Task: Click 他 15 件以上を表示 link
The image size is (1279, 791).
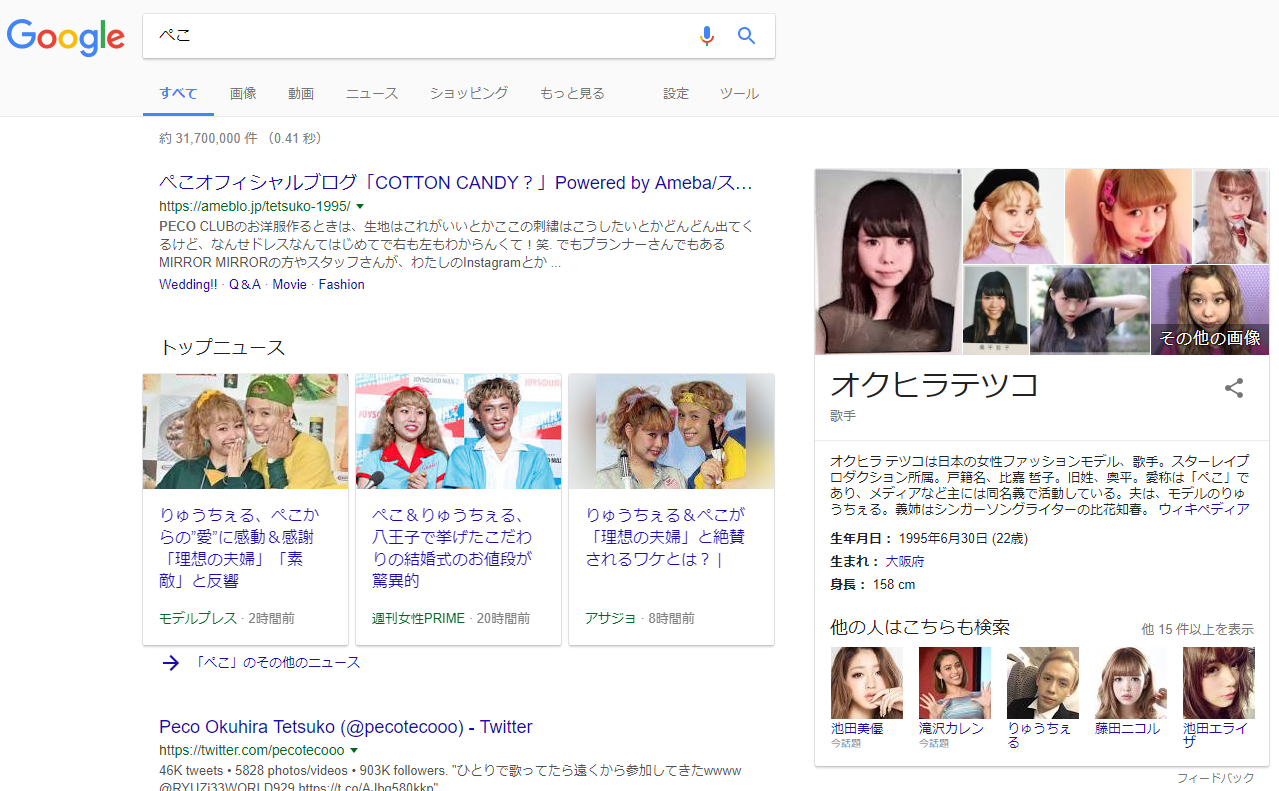Action: 1198,630
